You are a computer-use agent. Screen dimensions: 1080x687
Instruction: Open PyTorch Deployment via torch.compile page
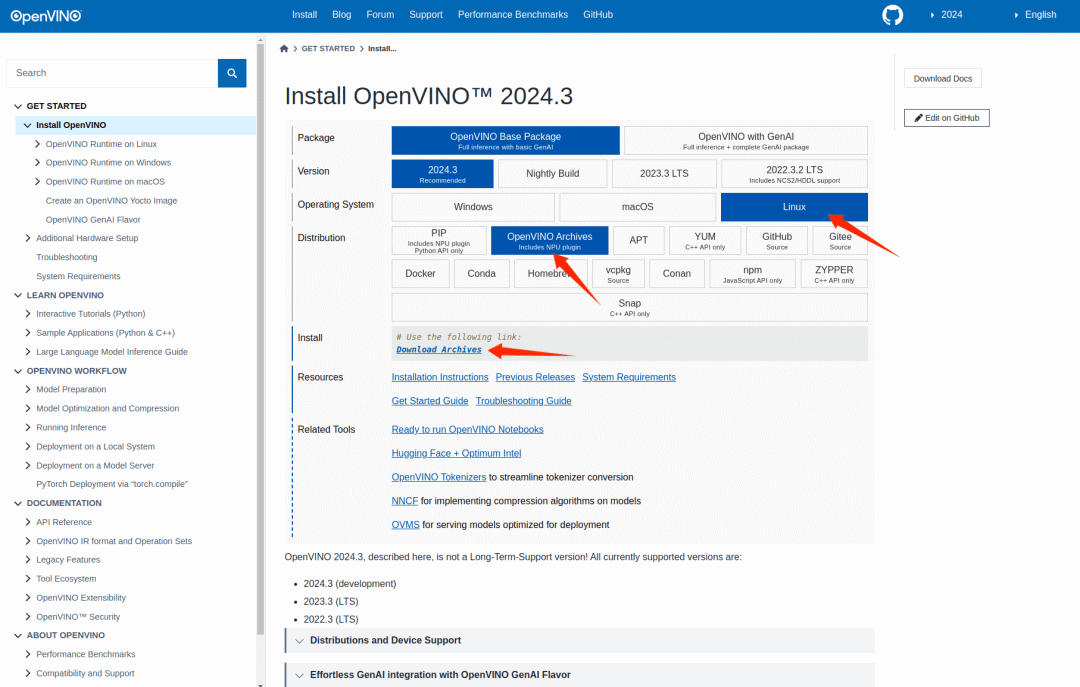tap(112, 484)
